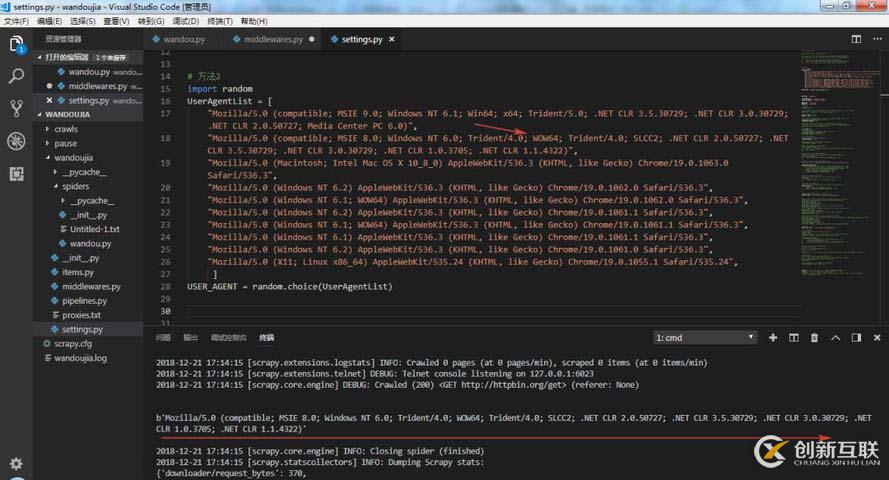
Task: Open the 调试(D) menu
Action: coord(185,21)
